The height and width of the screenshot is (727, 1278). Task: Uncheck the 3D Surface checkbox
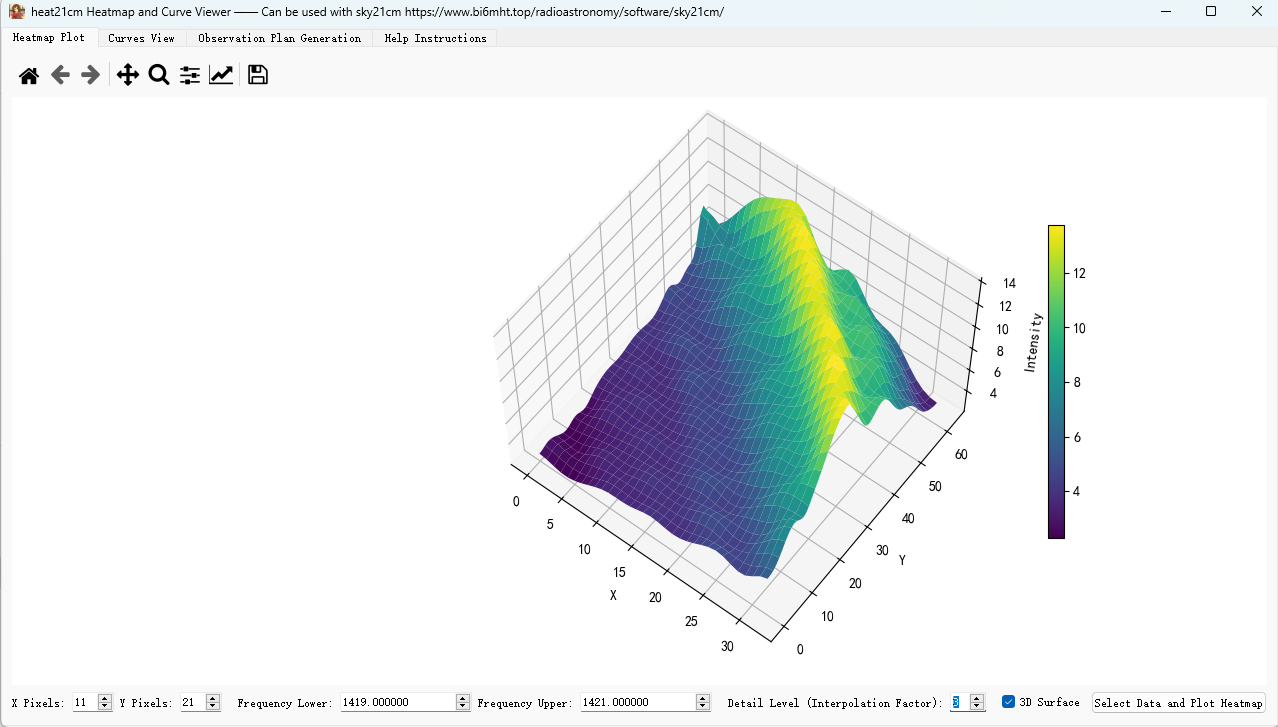click(x=1008, y=702)
